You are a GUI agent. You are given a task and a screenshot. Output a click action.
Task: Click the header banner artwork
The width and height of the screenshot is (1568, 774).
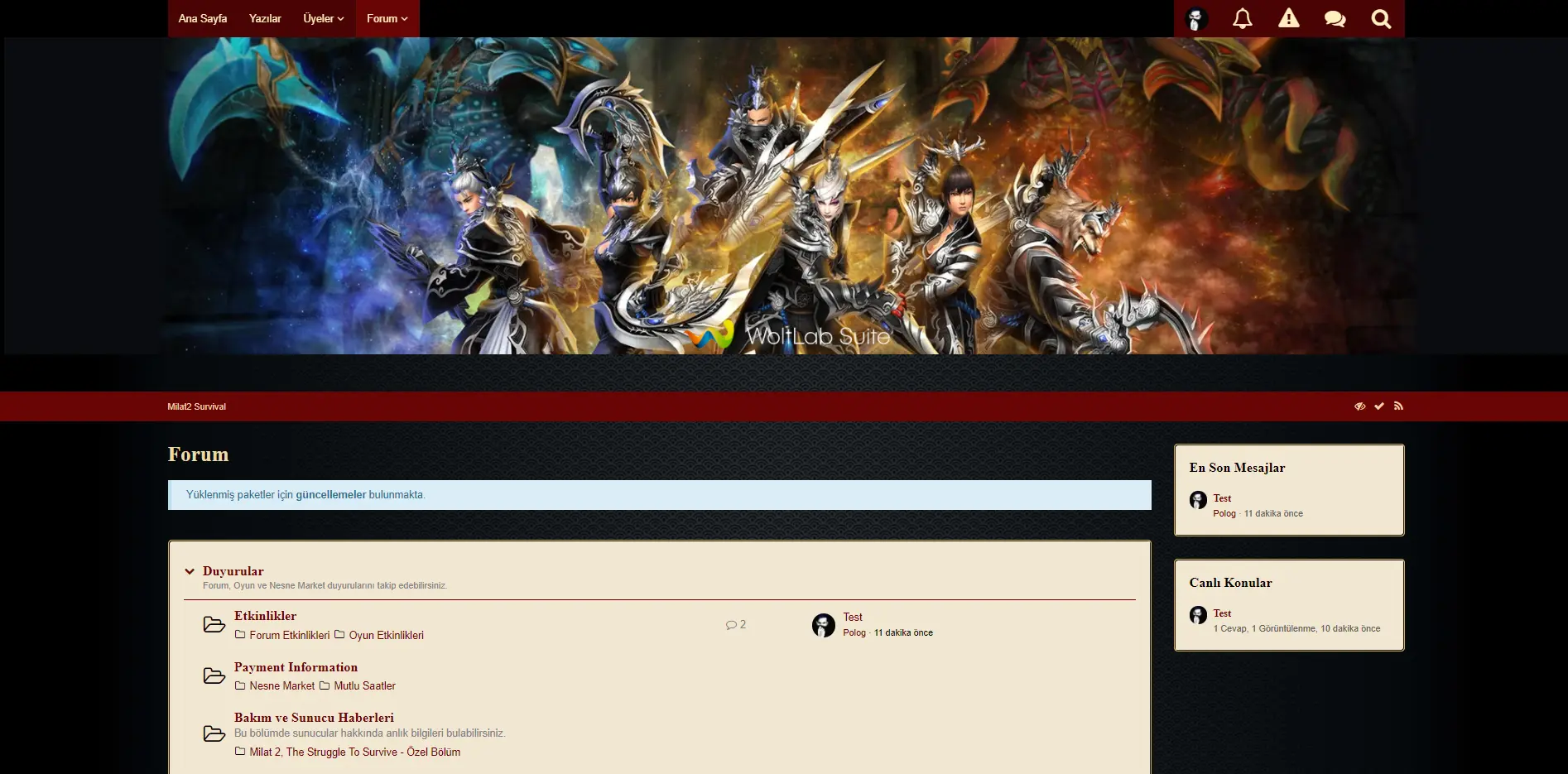(x=787, y=196)
